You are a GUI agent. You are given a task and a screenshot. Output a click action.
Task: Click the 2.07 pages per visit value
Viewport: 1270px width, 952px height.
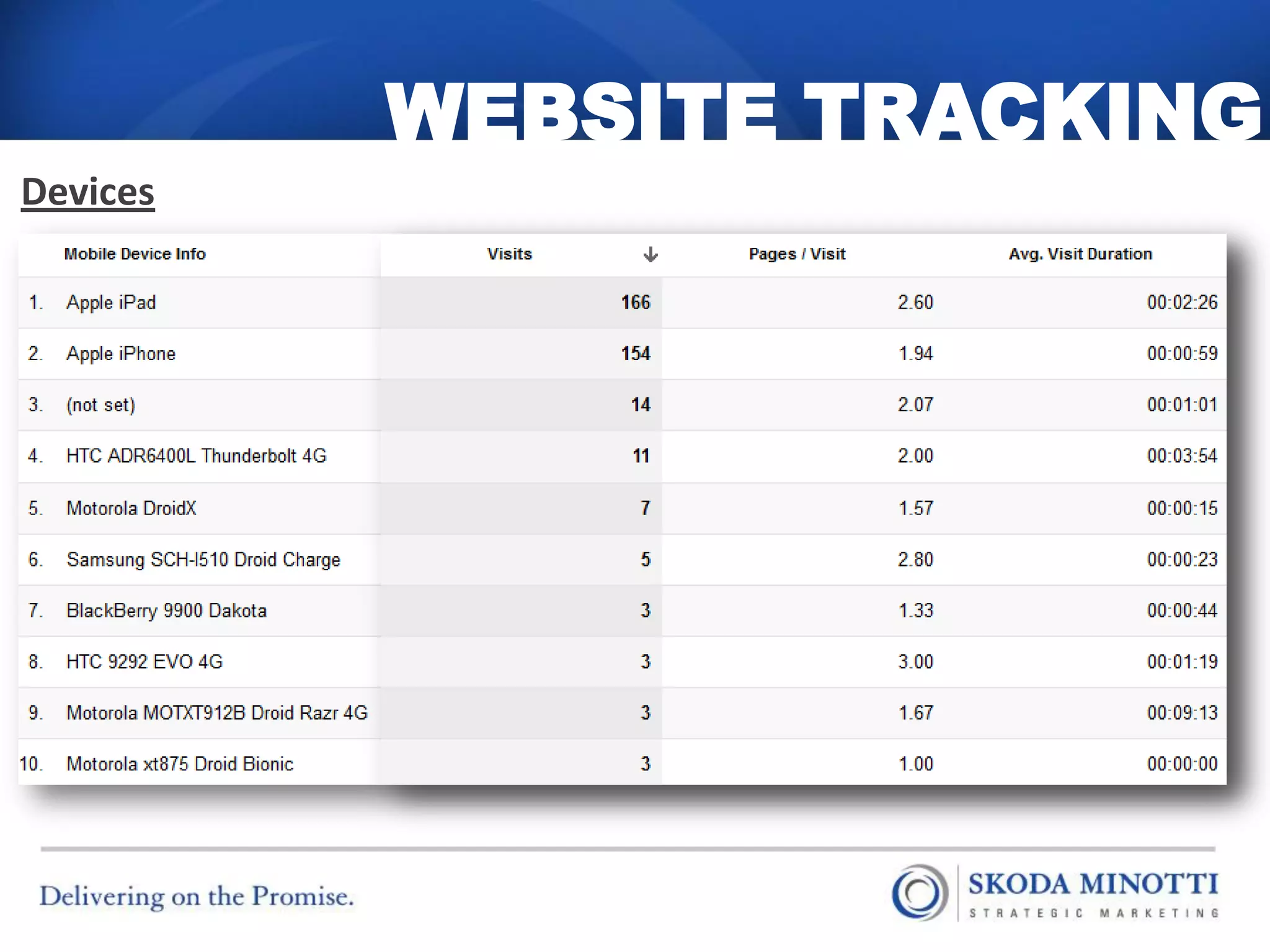(915, 405)
